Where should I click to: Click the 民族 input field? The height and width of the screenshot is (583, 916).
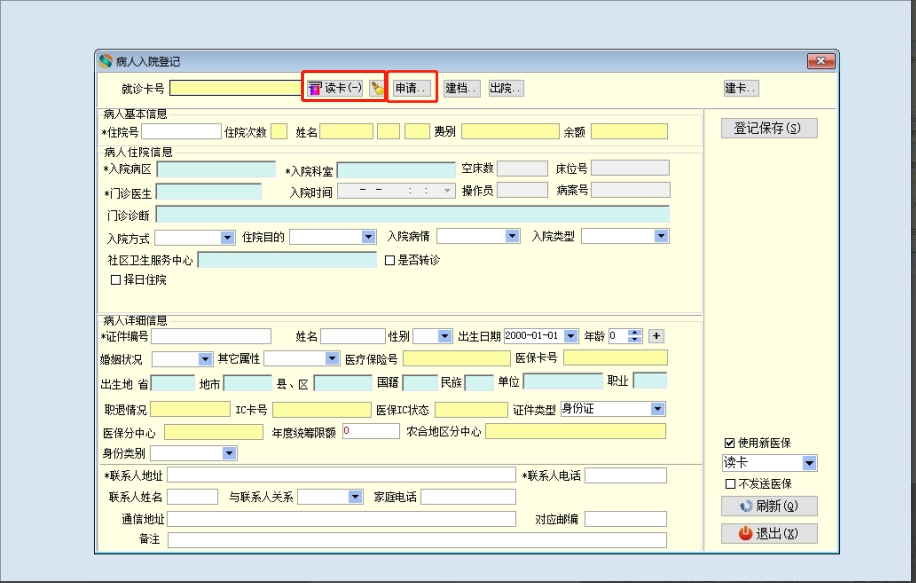pyautogui.click(x=479, y=383)
